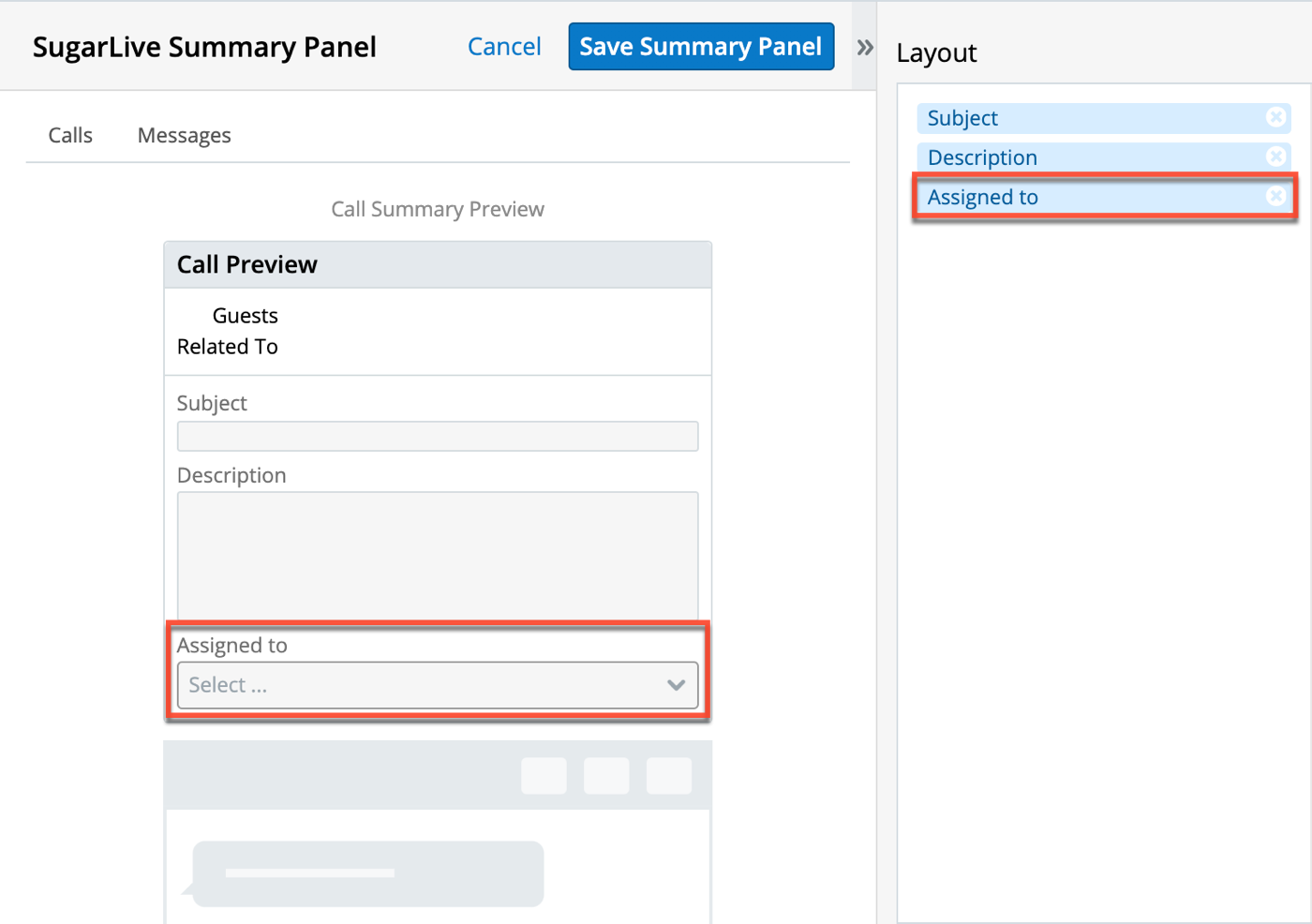
Task: Open the Assigned to Select dropdown
Action: click(x=437, y=685)
